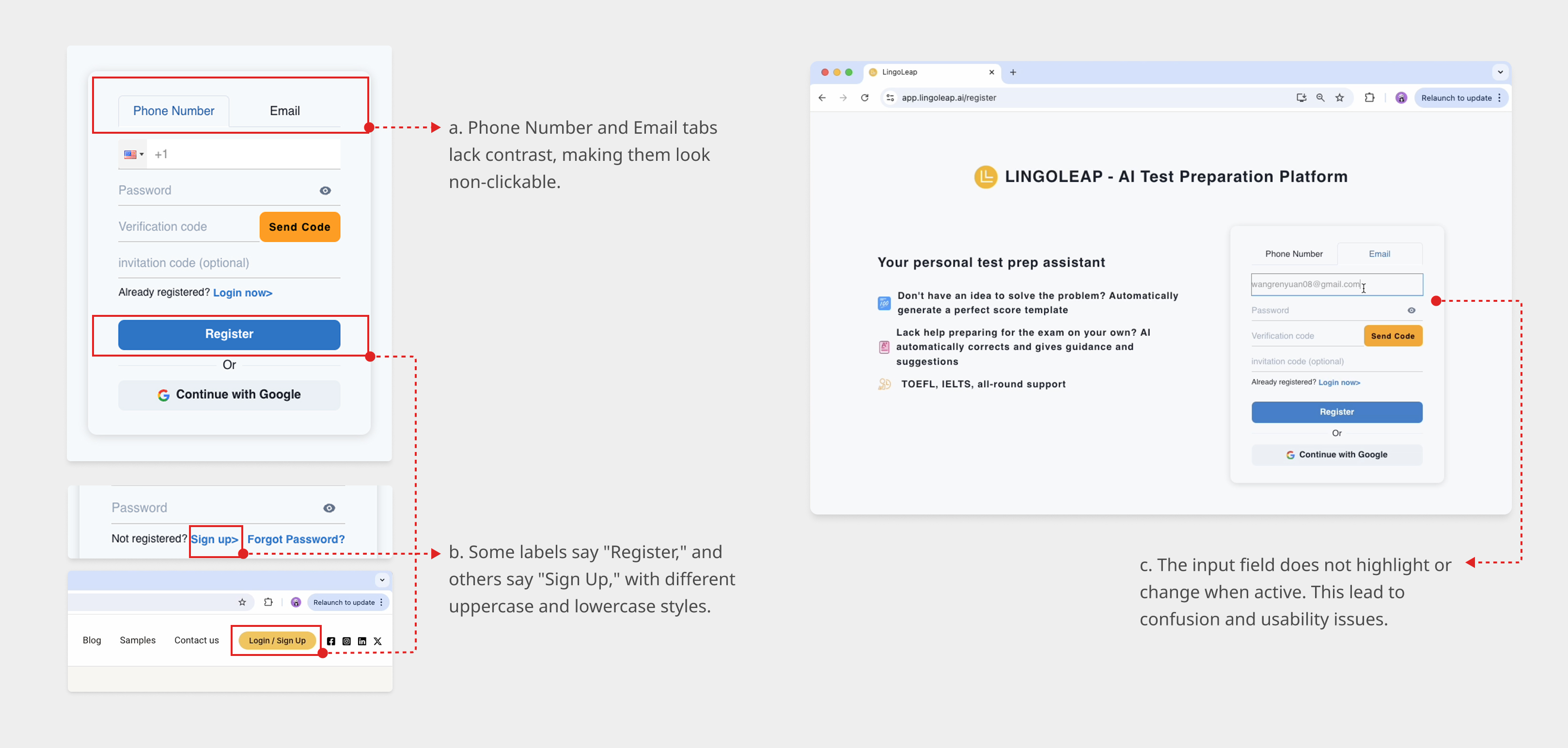The height and width of the screenshot is (748, 1568).
Task: Follow Login now link in enlarged form
Action: (242, 293)
